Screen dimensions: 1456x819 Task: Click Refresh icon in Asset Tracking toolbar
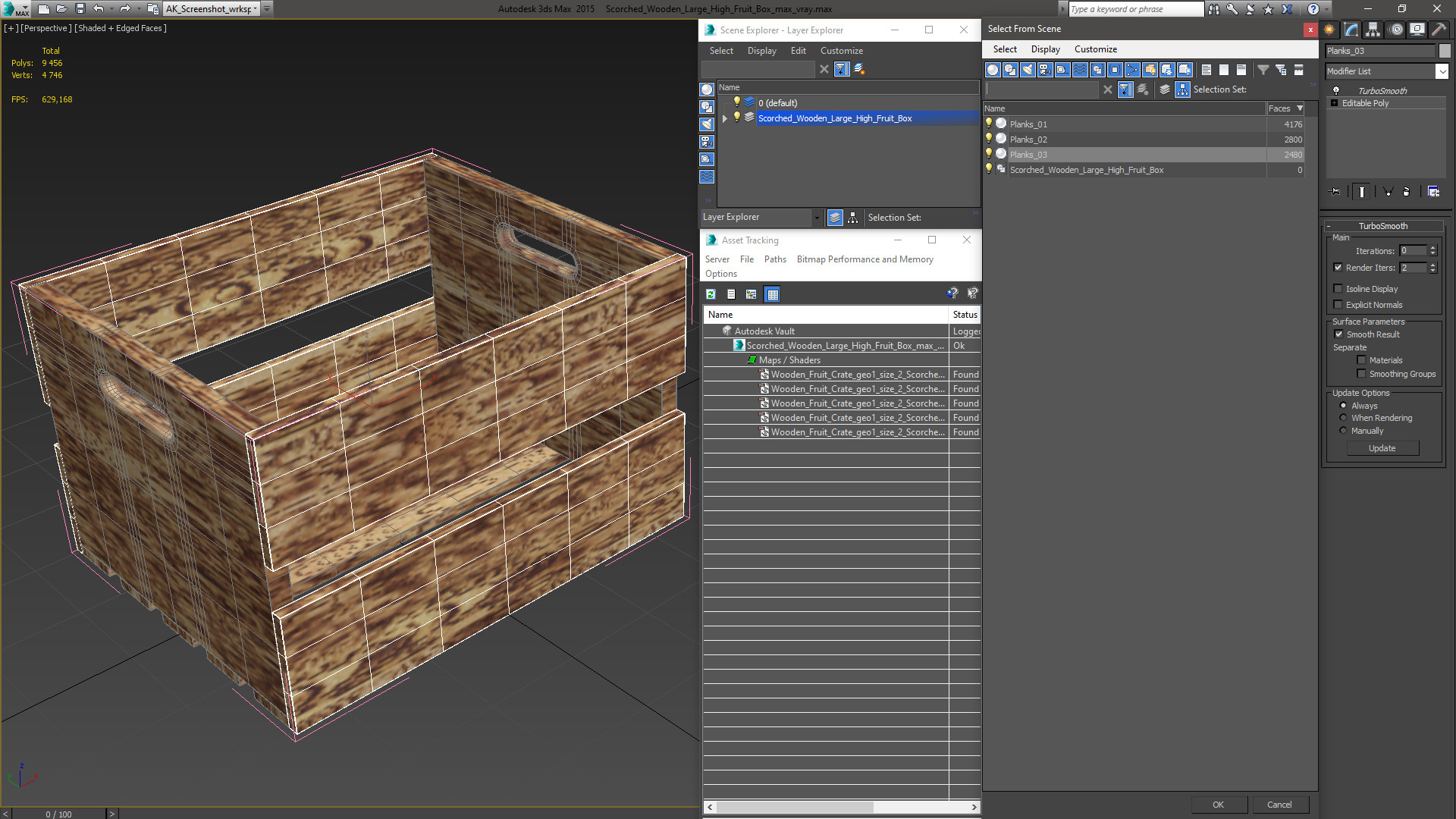(x=711, y=294)
